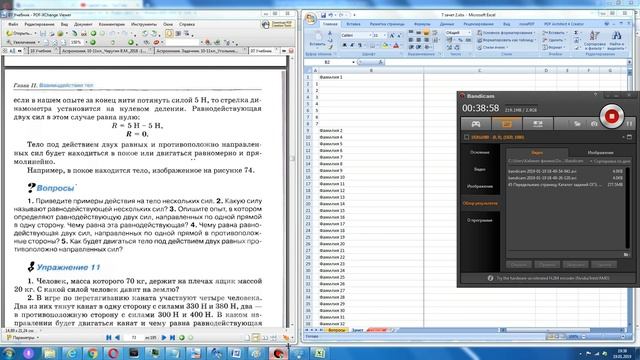Screen dimensions: 640x360
Task: Jump to first page in PDF viewer
Action: click(109, 338)
